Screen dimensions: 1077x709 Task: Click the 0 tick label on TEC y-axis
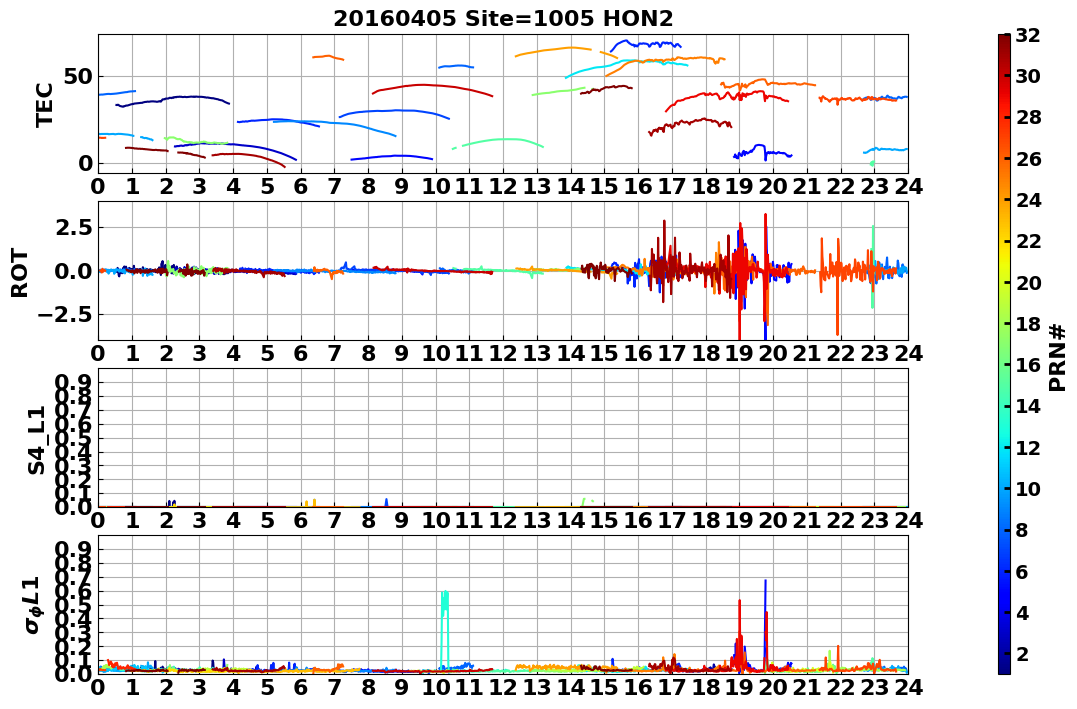pos(85,164)
